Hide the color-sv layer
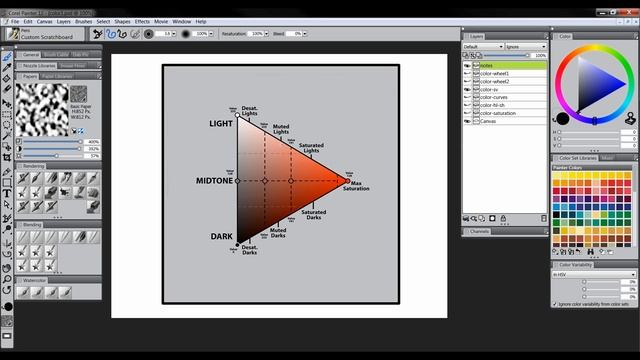 coord(467,89)
